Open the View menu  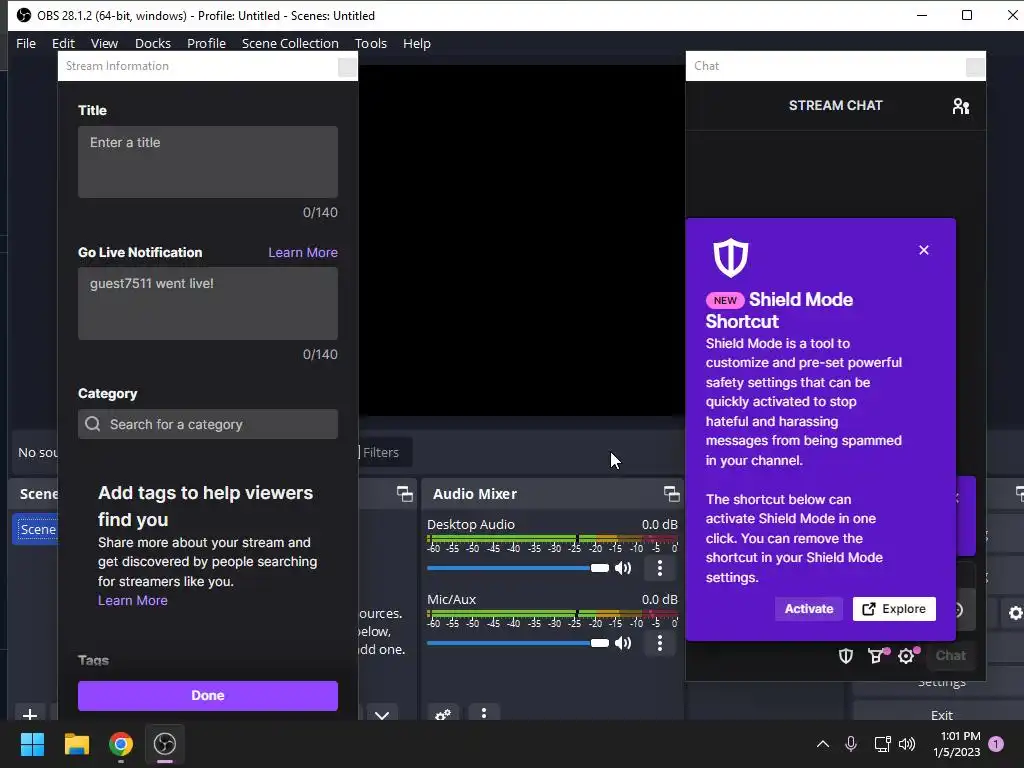104,43
